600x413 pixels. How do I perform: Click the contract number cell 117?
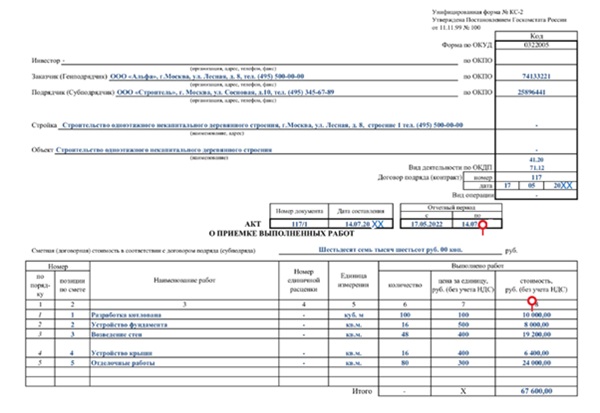click(x=535, y=177)
